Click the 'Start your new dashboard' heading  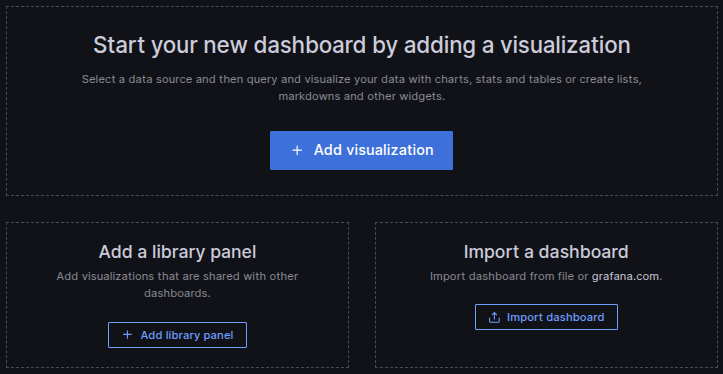point(362,46)
